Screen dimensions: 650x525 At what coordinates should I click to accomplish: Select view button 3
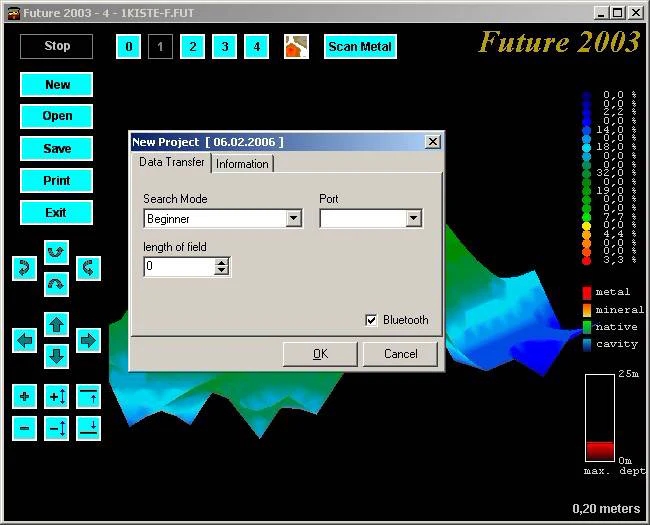(224, 46)
